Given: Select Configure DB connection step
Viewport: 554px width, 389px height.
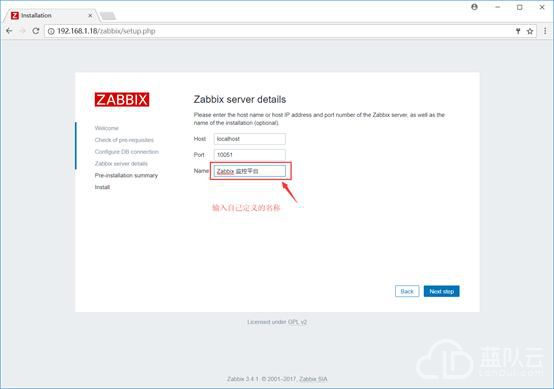Looking at the screenshot, I should click(126, 152).
